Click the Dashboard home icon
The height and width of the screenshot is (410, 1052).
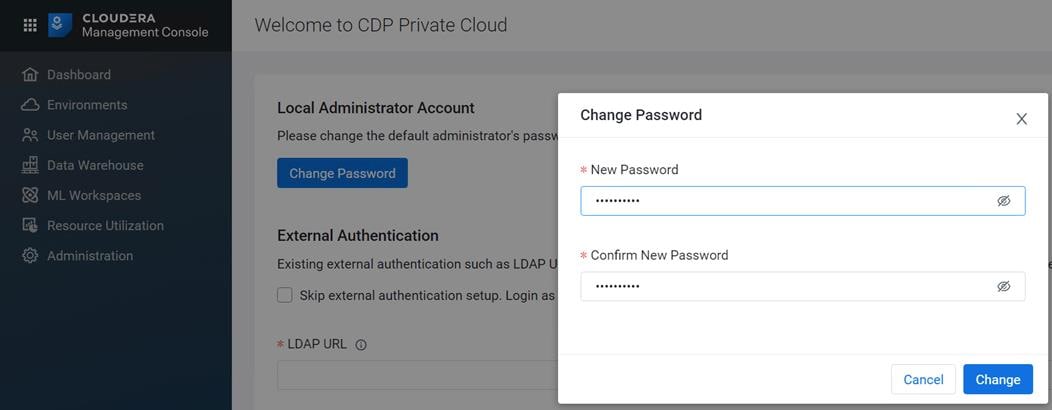[x=30, y=74]
